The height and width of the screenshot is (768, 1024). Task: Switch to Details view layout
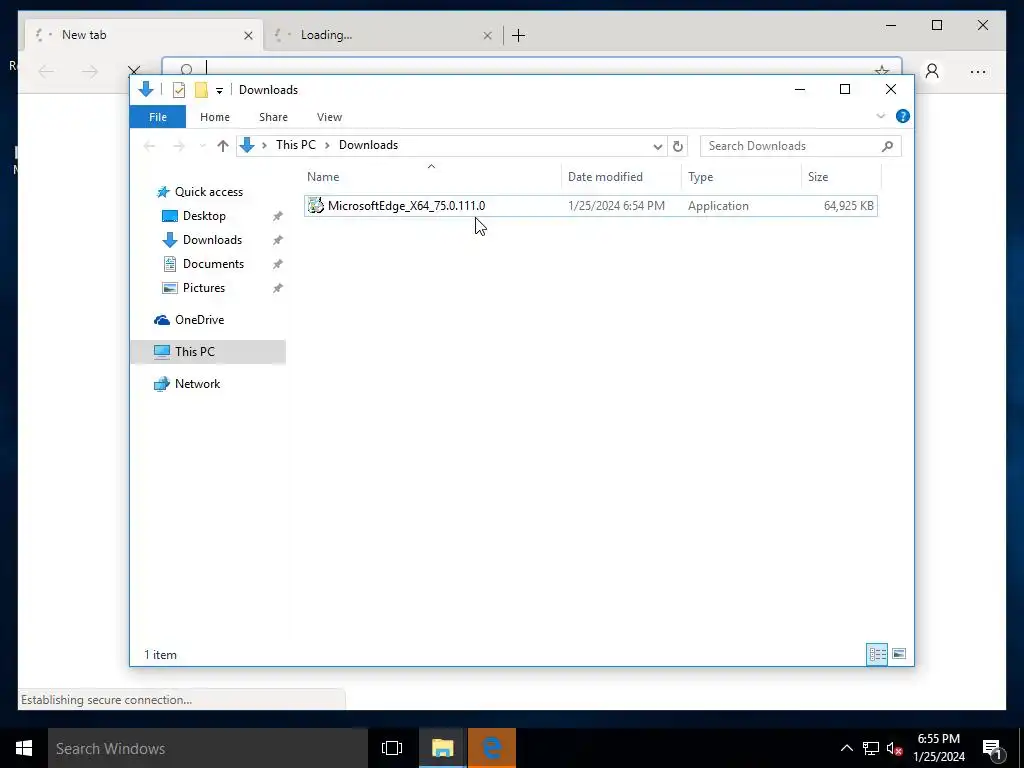(x=877, y=654)
